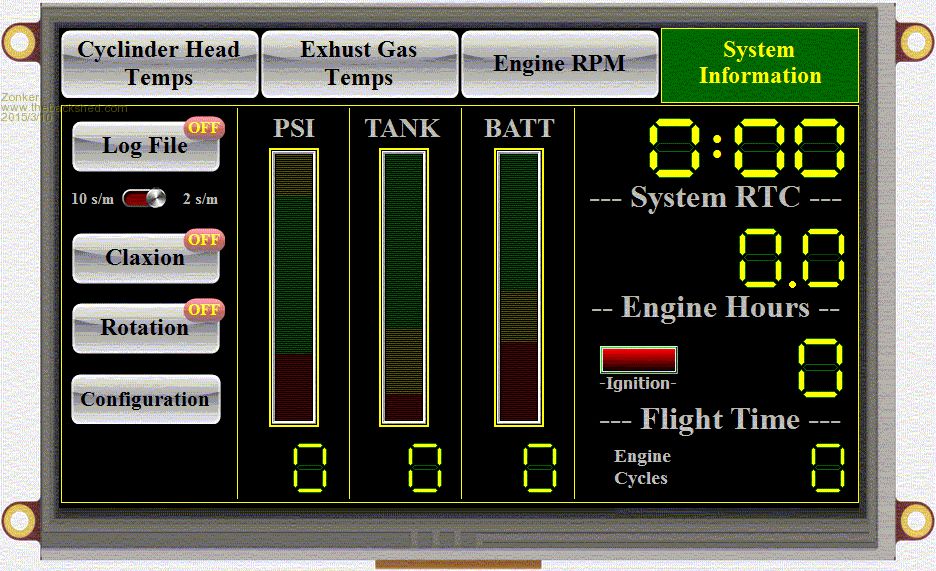Toggle the Claxion alarm button

pos(146,258)
